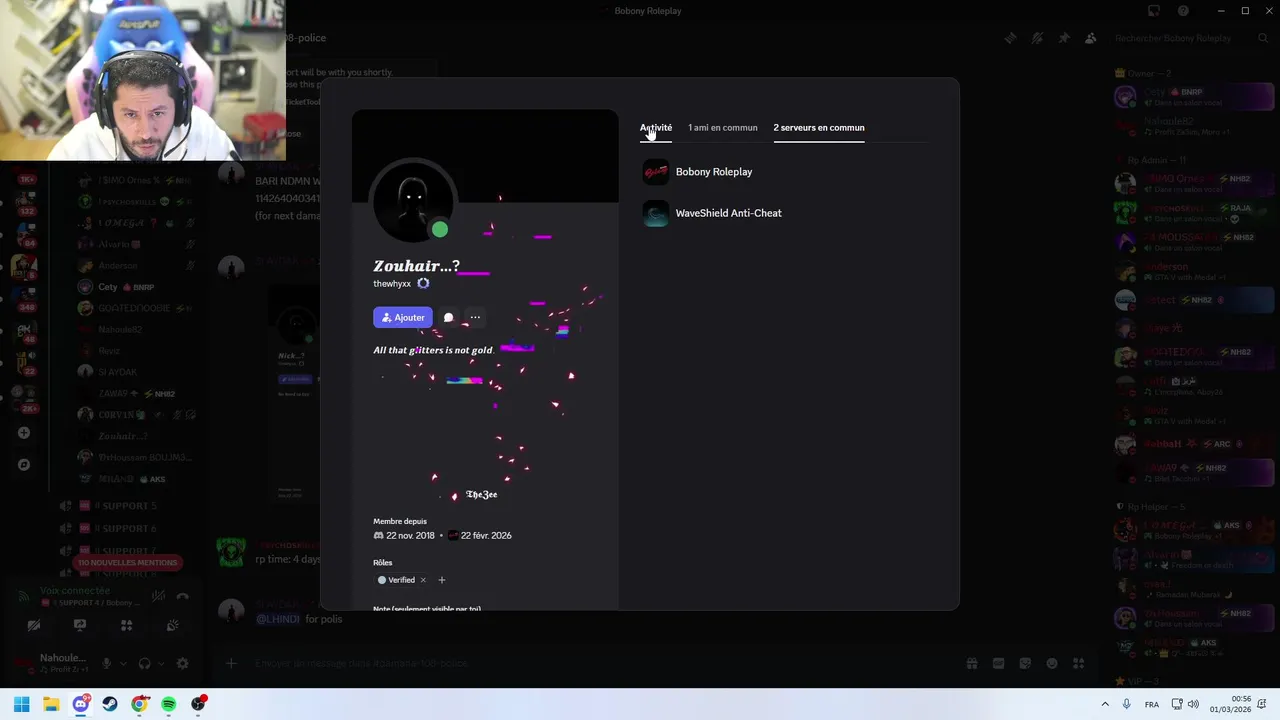The height and width of the screenshot is (720, 1280).
Task: Open Discover servers compass icon
Action: 24,465
